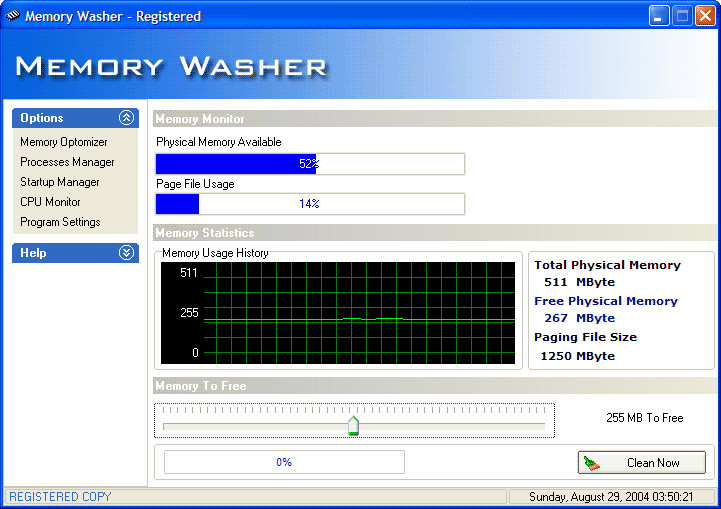721x509 pixels.
Task: Click the 255 axis label on graph
Action: 189,313
